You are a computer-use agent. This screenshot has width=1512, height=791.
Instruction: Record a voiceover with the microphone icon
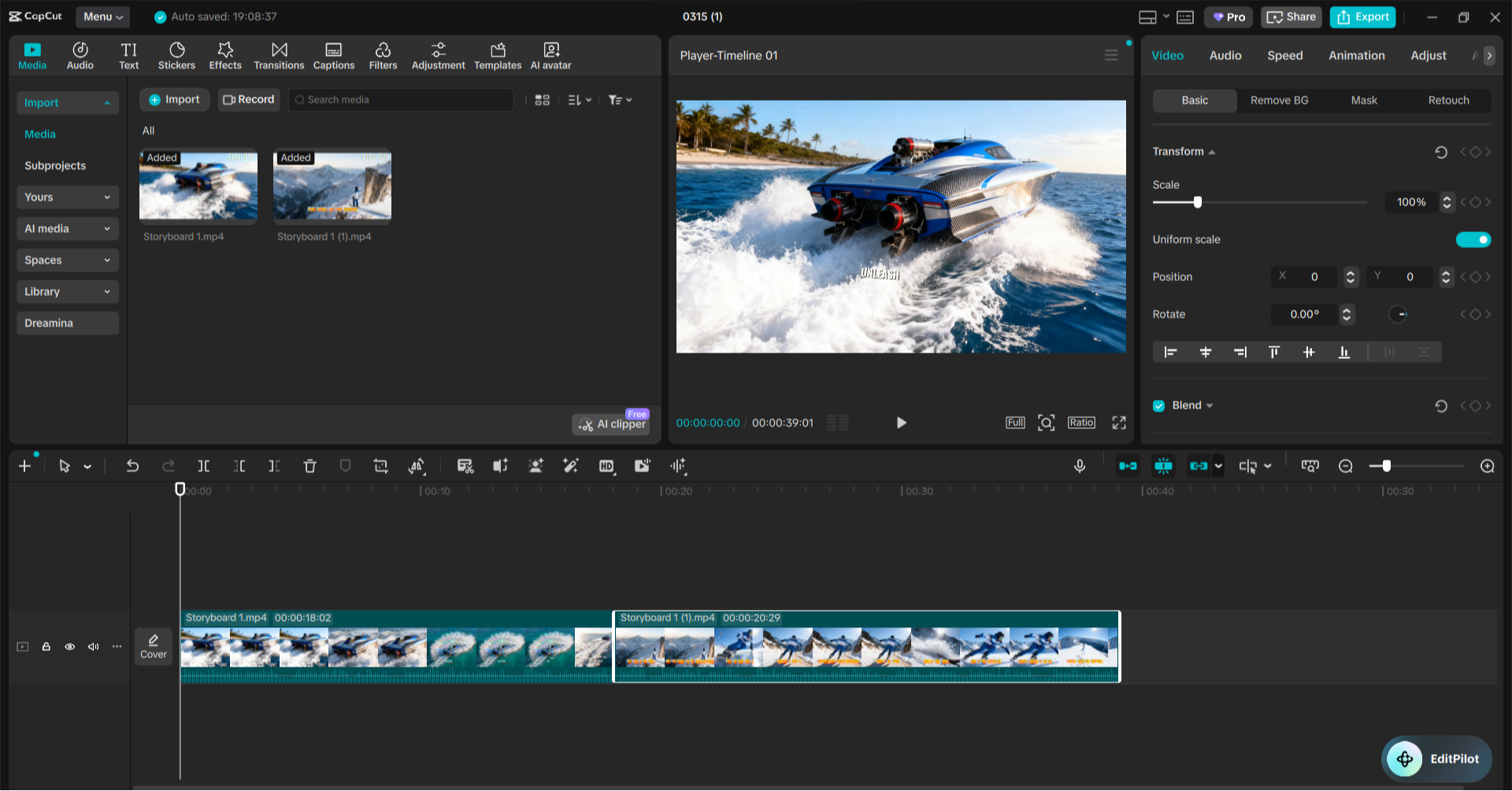pyautogui.click(x=1080, y=465)
